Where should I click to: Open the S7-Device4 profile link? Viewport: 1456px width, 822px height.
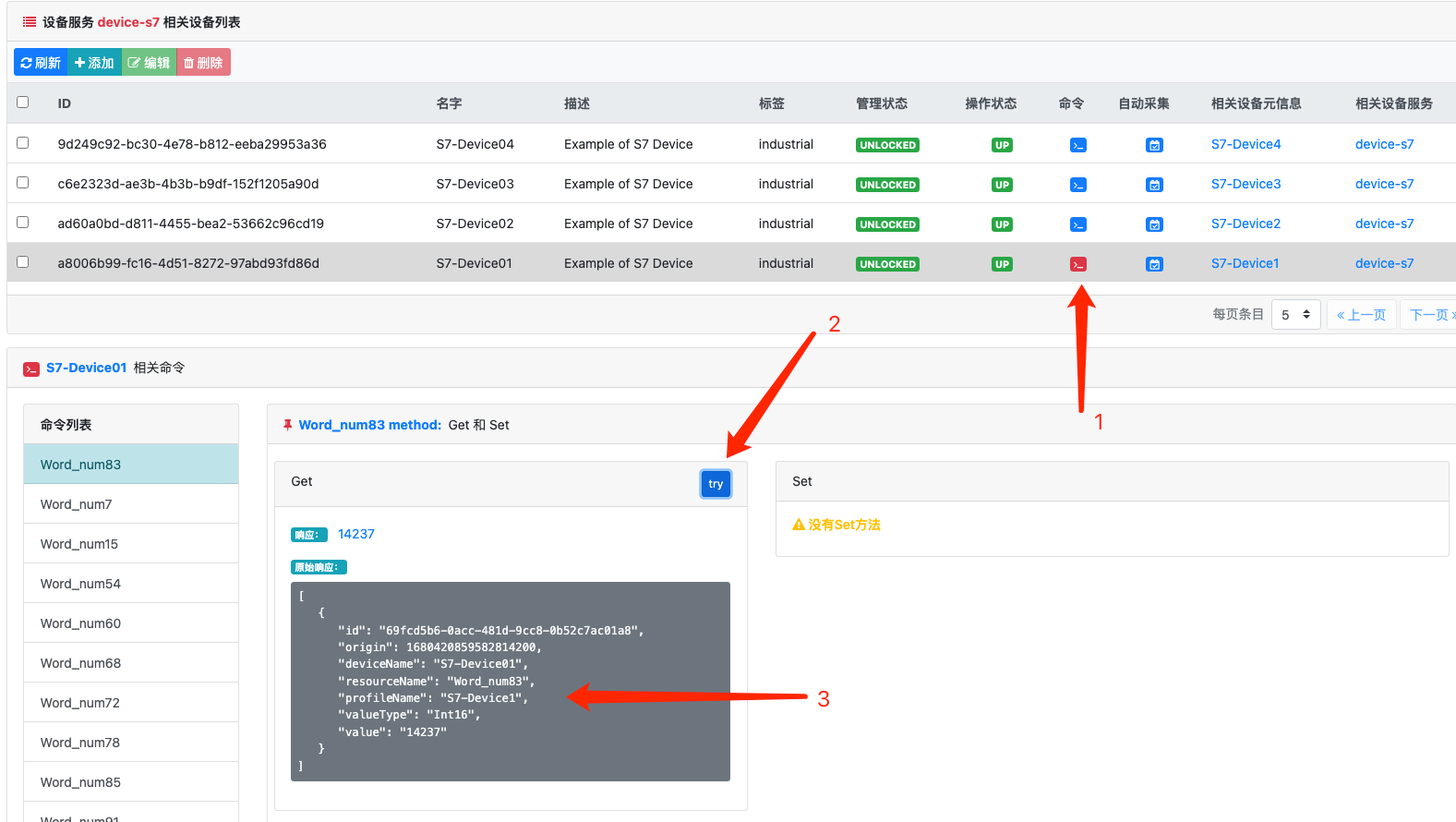pos(1245,144)
